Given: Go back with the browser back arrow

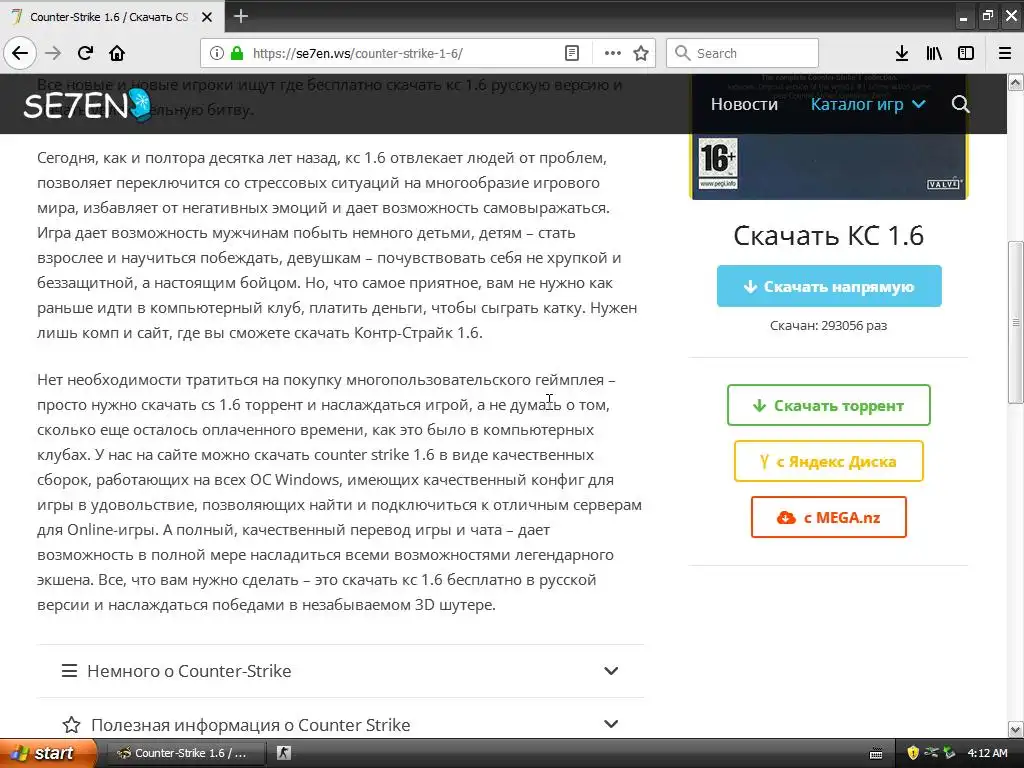Looking at the screenshot, I should [x=20, y=54].
